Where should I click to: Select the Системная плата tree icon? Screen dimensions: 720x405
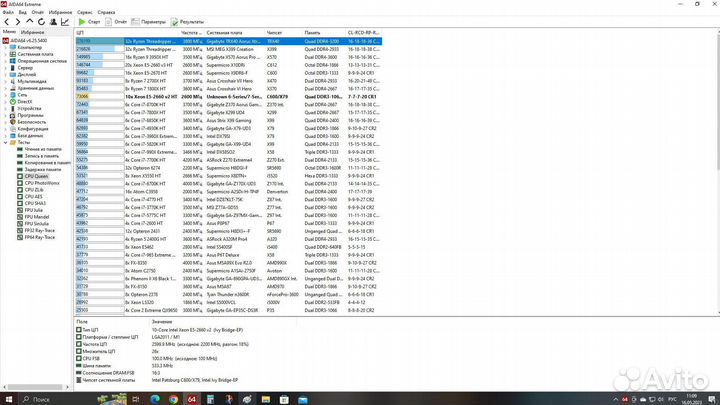(x=13, y=54)
